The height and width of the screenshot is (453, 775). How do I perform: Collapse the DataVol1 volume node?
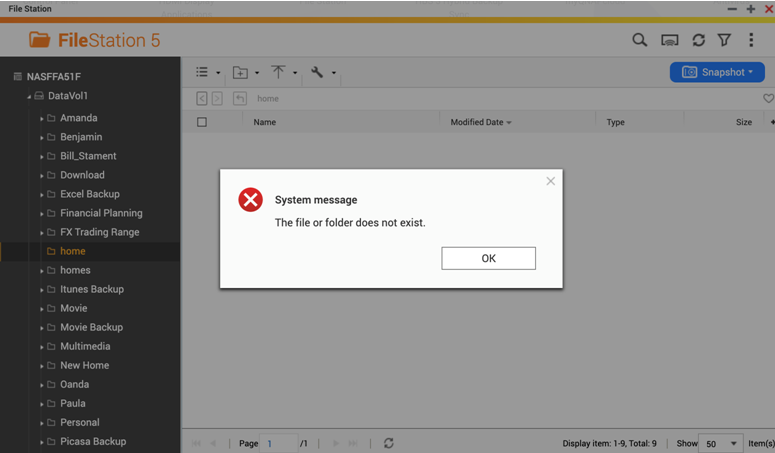click(29, 97)
